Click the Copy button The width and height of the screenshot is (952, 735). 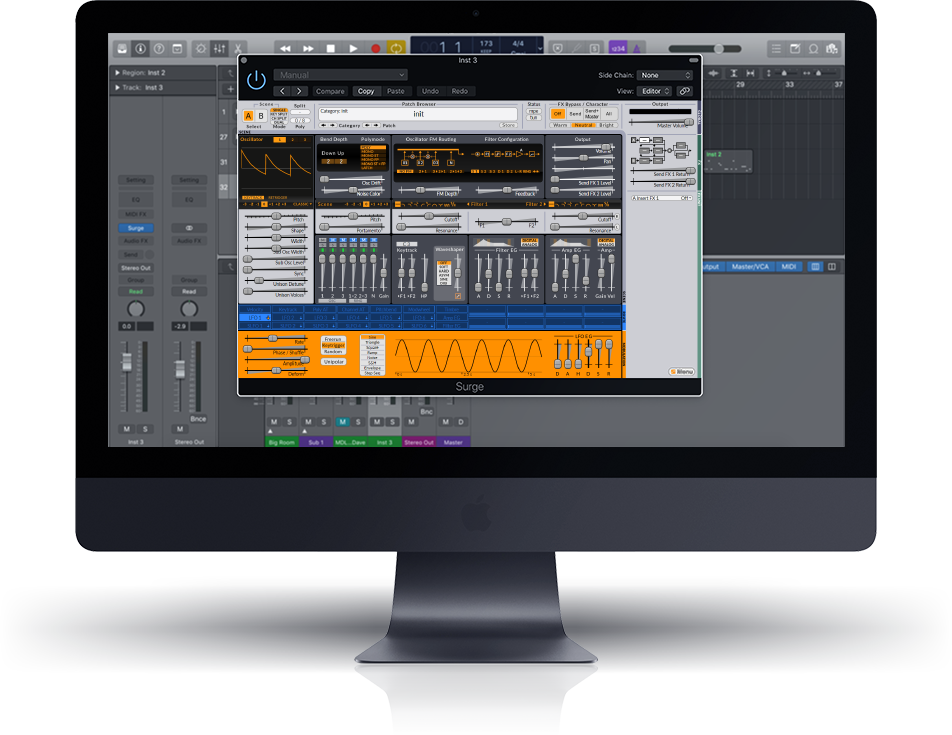click(x=366, y=91)
